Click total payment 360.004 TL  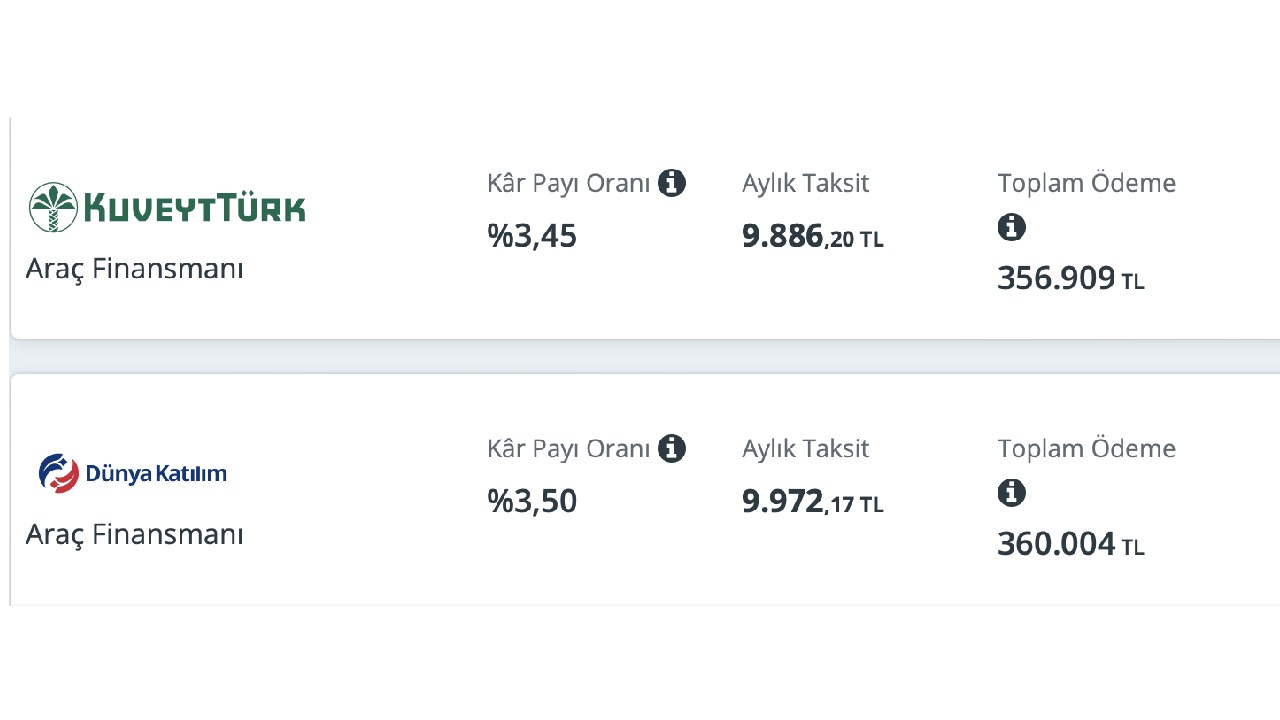[1071, 544]
